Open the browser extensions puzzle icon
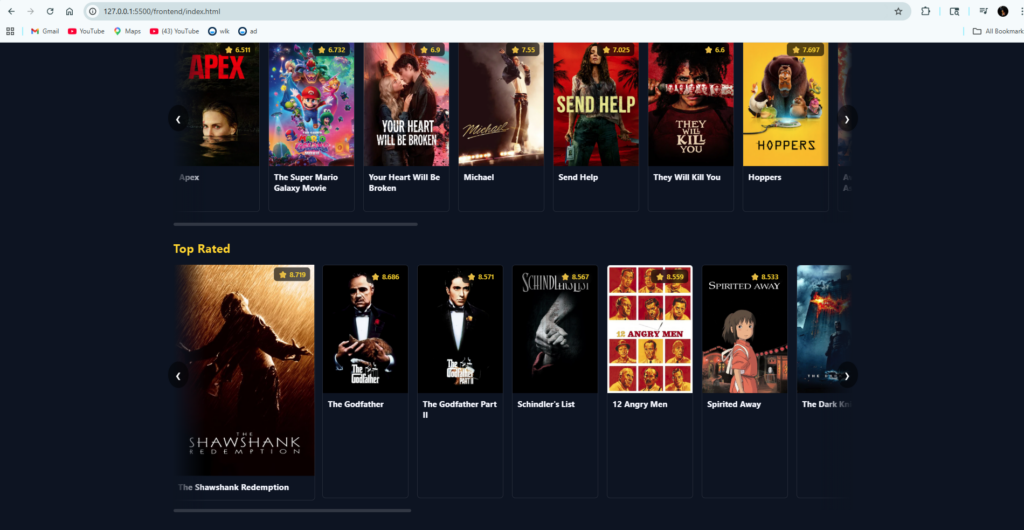1024x530 pixels. (925, 11)
